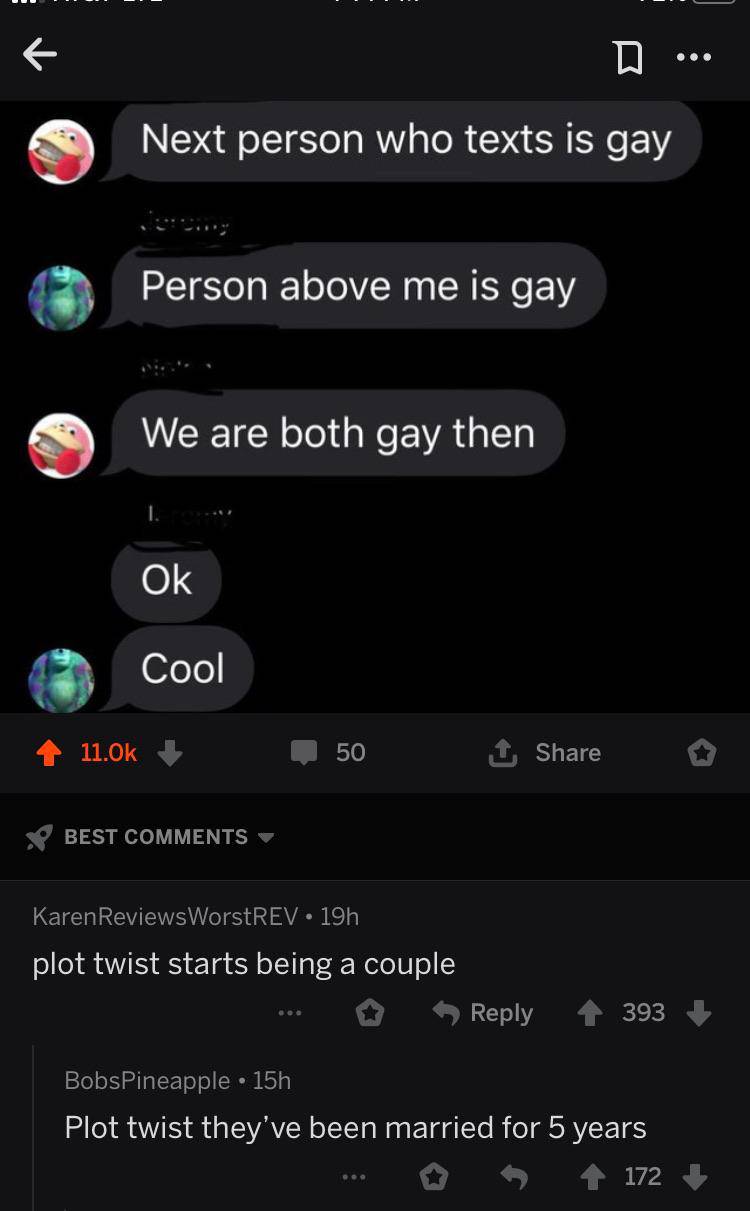The height and width of the screenshot is (1211, 750).
Task: Save the post with the bookmark icon
Action: 627,58
